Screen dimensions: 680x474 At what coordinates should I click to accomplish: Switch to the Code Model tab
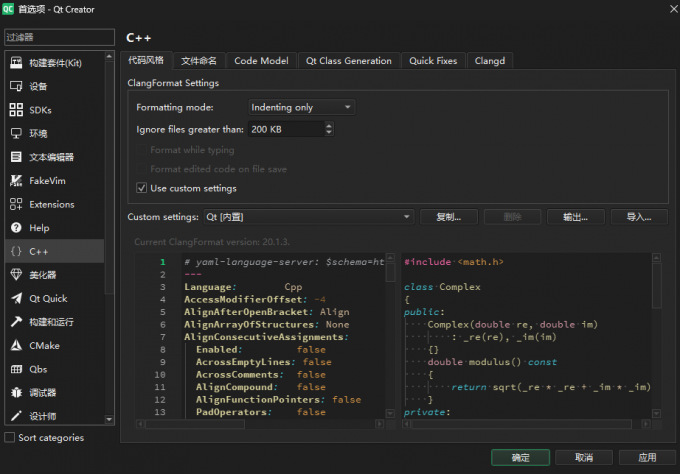(261, 61)
